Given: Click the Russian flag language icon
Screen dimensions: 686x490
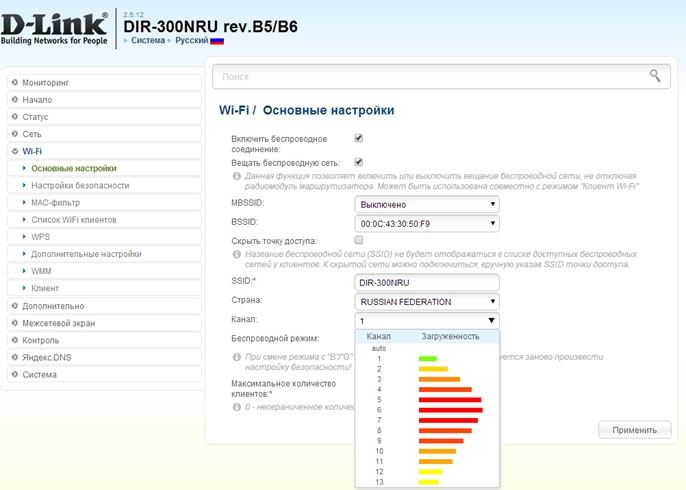Looking at the screenshot, I should tap(217, 41).
